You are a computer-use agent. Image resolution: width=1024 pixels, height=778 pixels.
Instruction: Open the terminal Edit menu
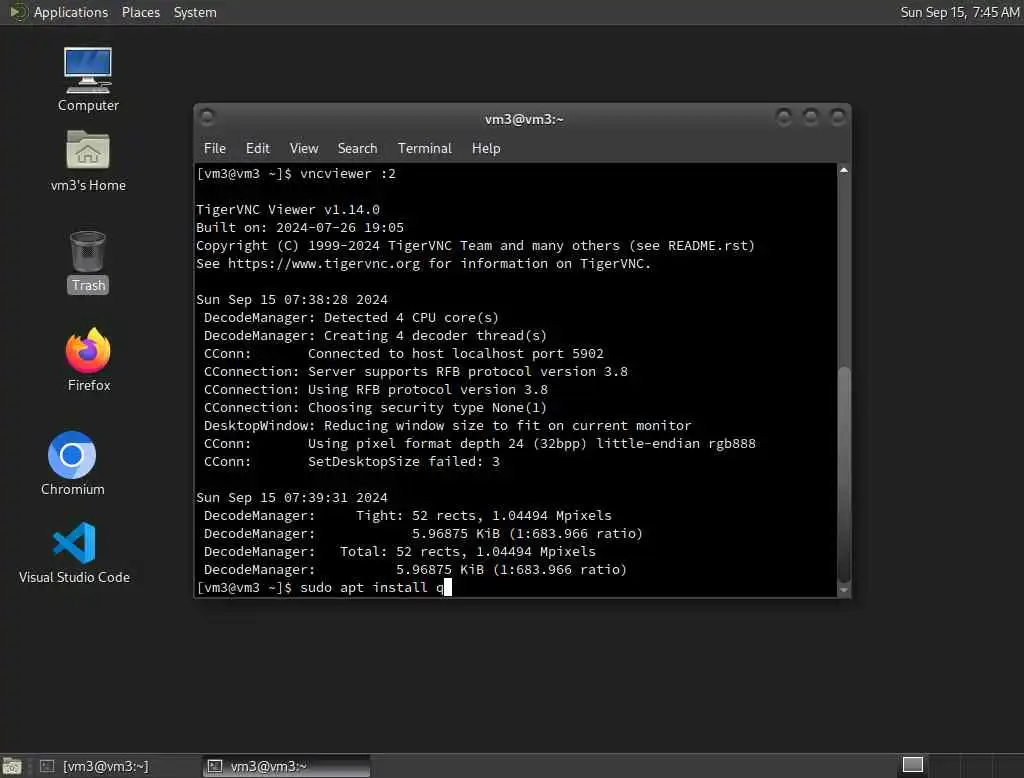257,148
